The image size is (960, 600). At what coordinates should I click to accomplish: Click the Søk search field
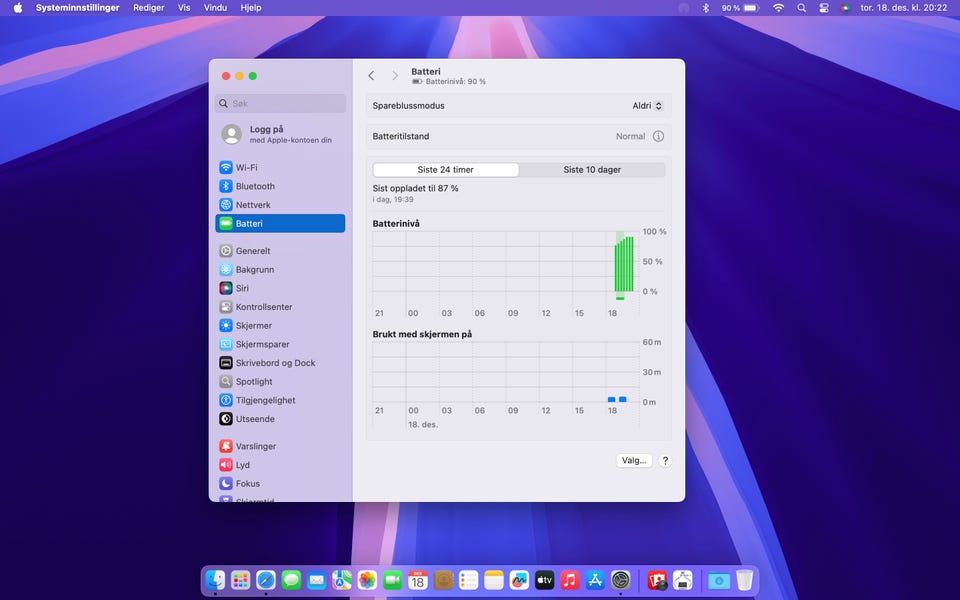tap(281, 103)
